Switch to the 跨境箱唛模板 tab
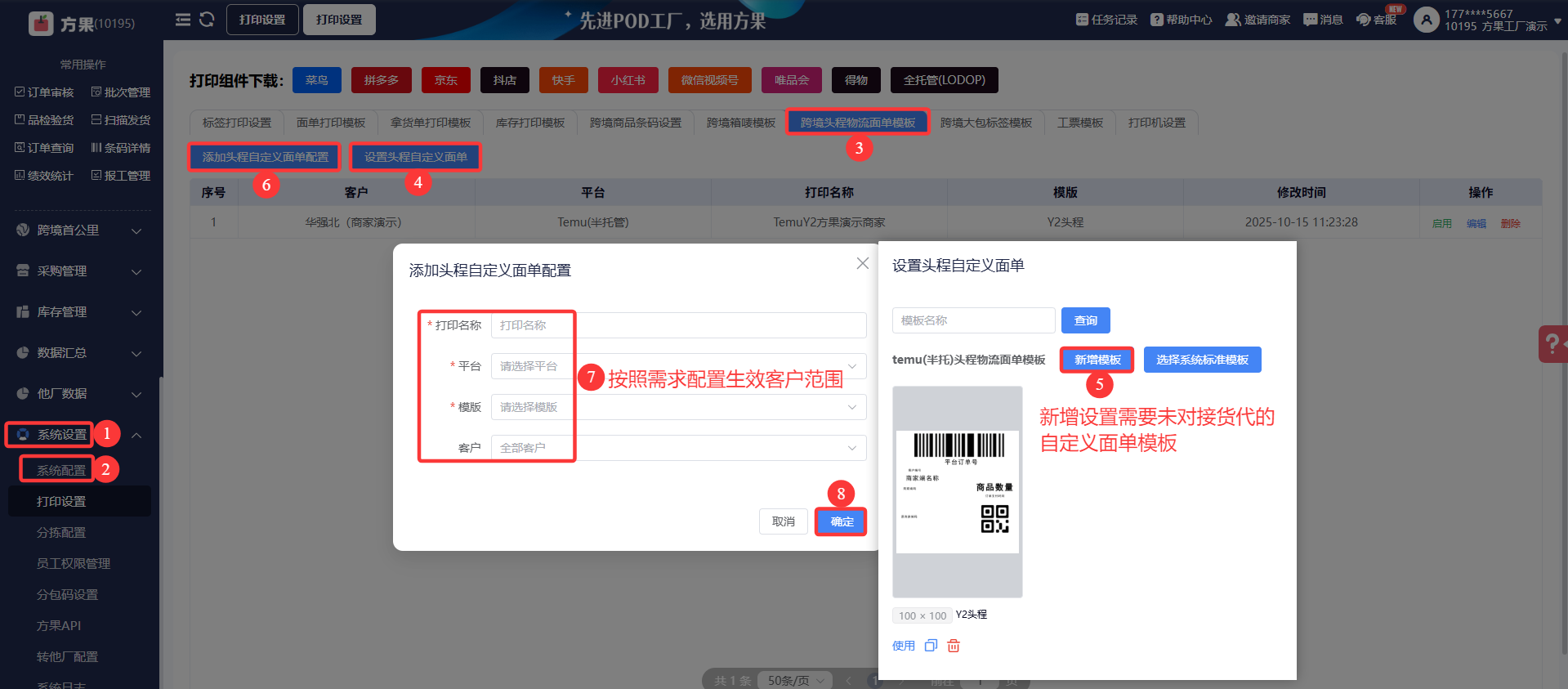Screen dimensions: 1568x689 (741, 123)
